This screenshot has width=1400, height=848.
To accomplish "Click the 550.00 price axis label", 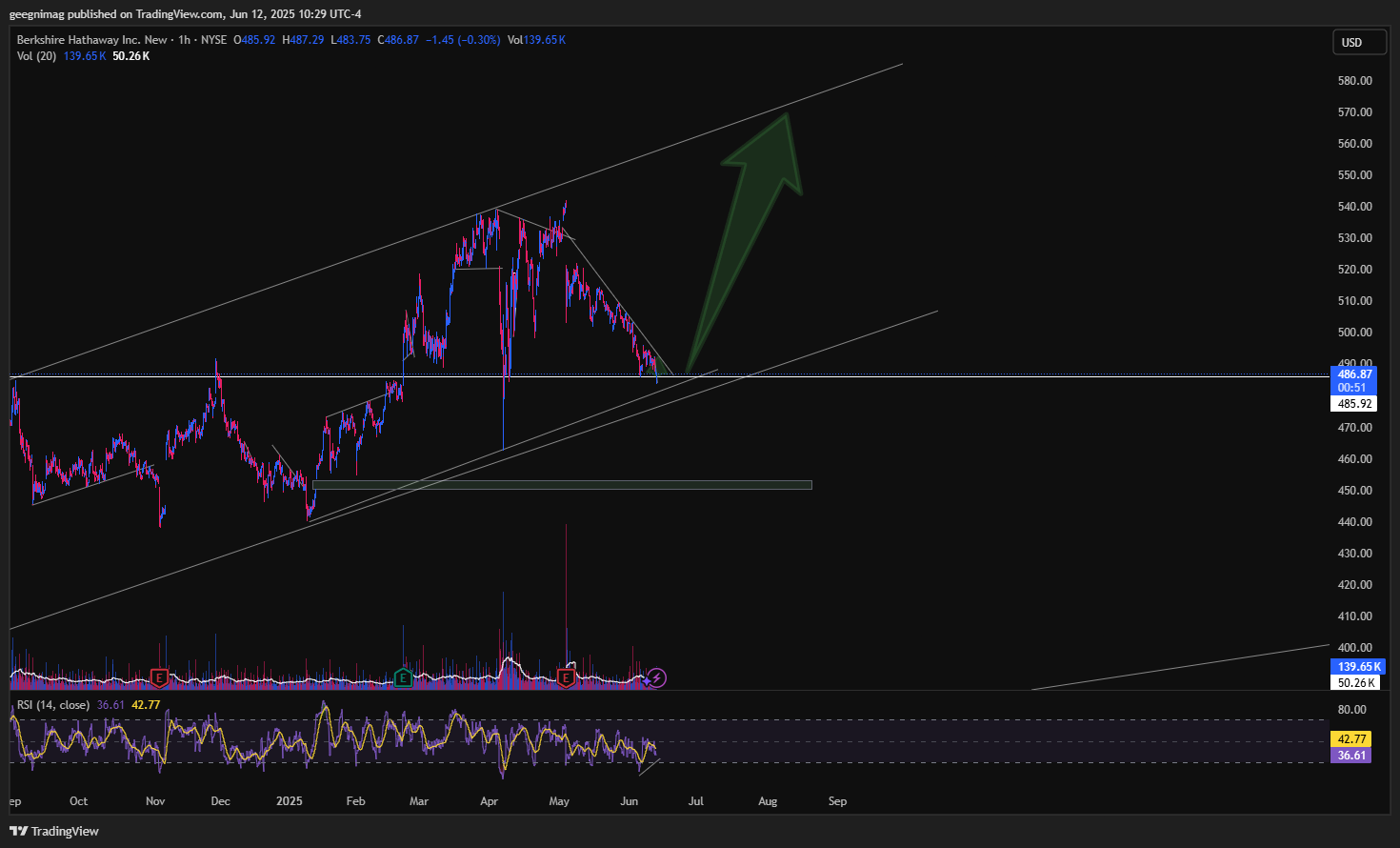I will [1354, 175].
